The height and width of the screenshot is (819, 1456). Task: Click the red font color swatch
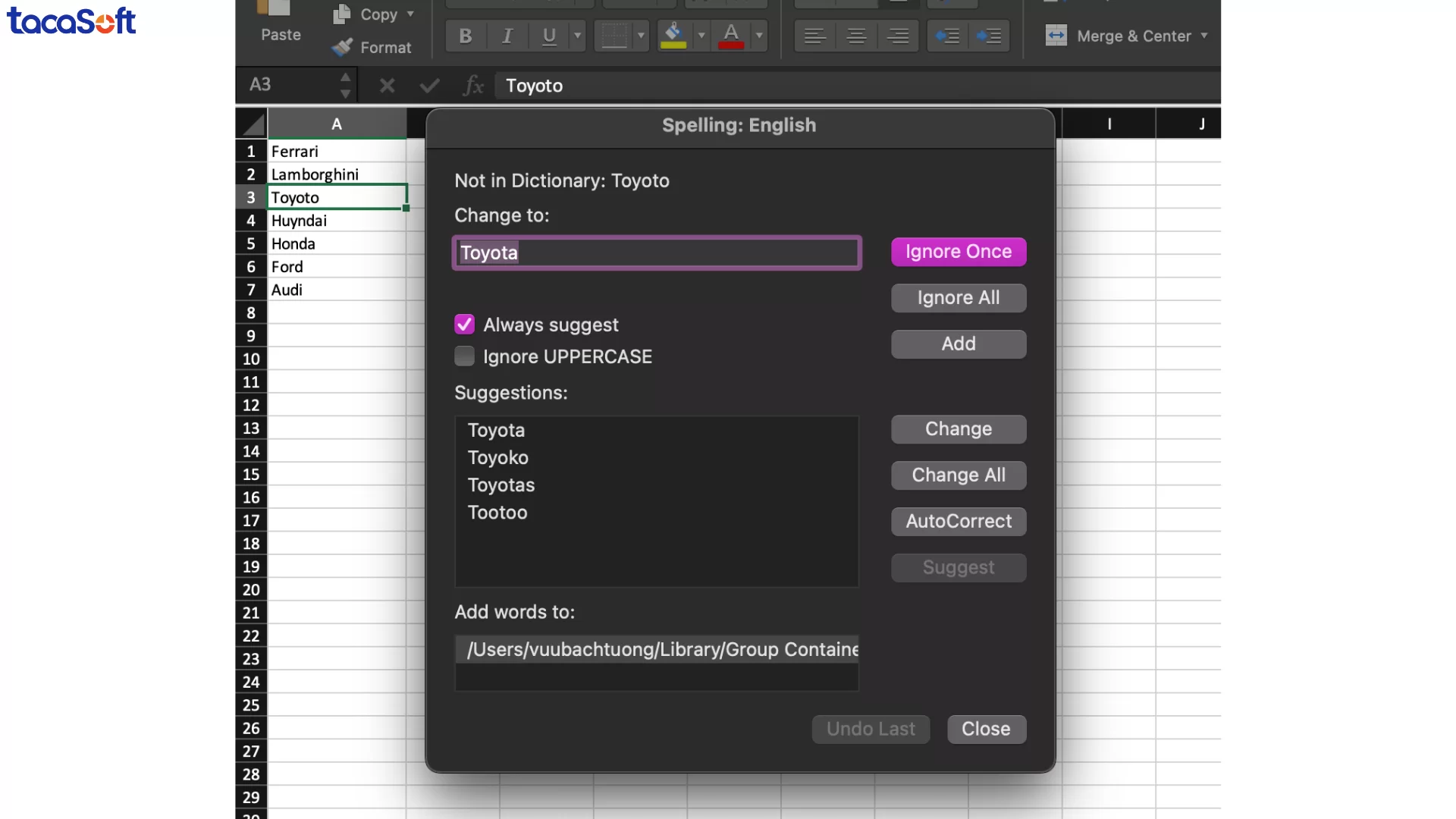pyautogui.click(x=732, y=43)
